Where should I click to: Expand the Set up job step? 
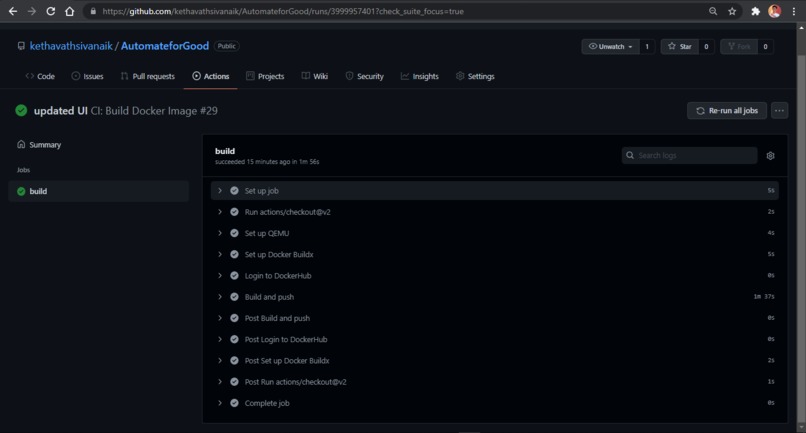tap(220, 191)
